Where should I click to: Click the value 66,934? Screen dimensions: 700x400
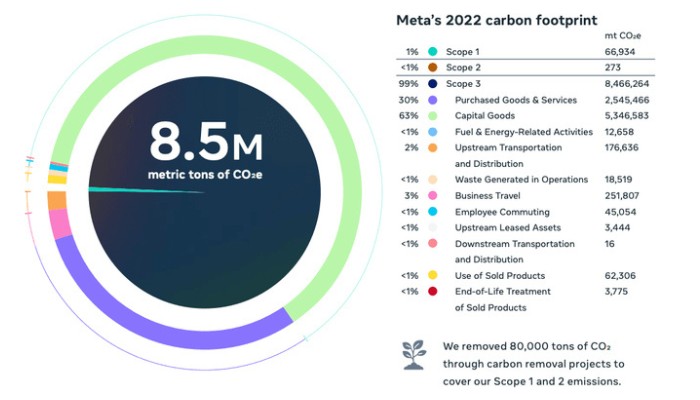point(620,52)
